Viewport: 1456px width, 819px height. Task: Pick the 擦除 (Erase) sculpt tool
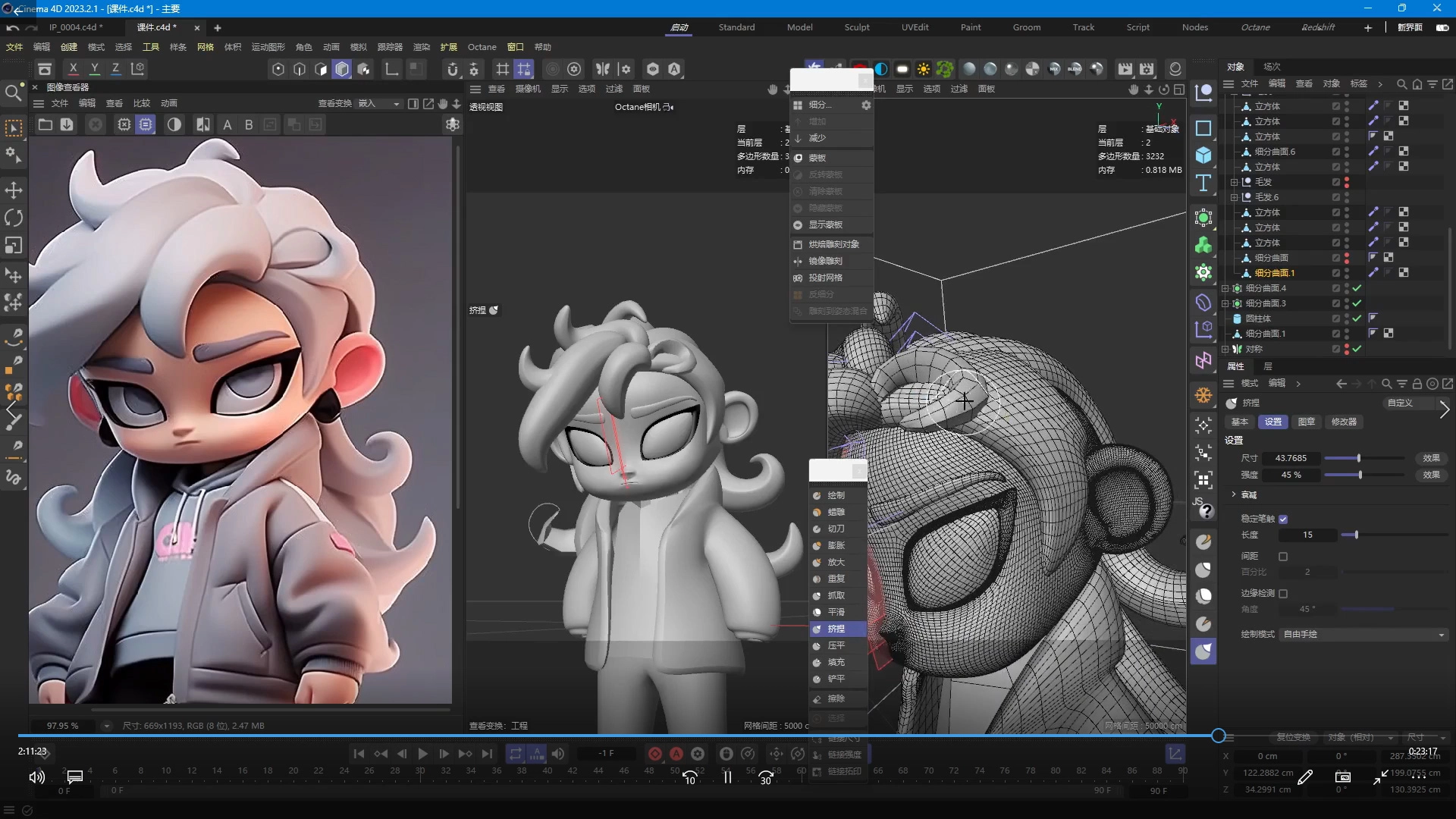[x=836, y=698]
